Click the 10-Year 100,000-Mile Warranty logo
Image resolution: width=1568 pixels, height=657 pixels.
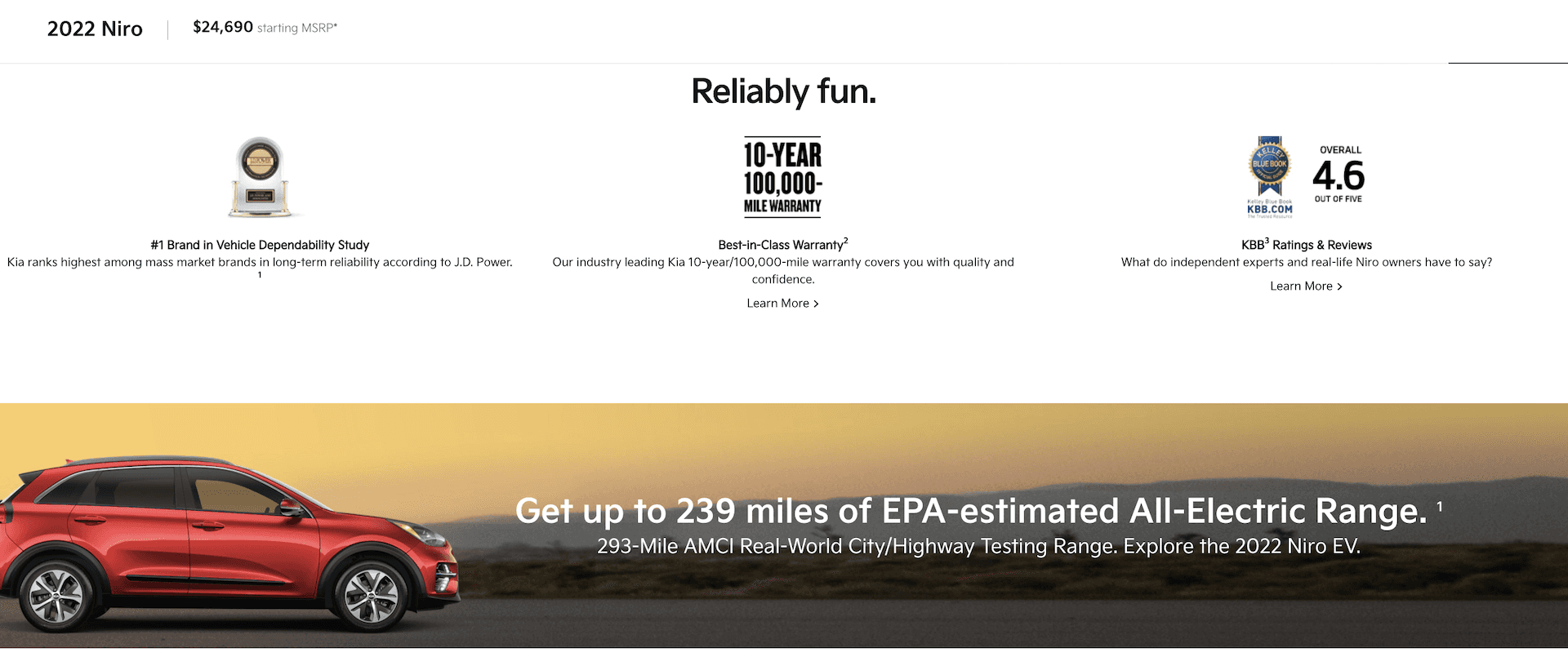pos(782,177)
